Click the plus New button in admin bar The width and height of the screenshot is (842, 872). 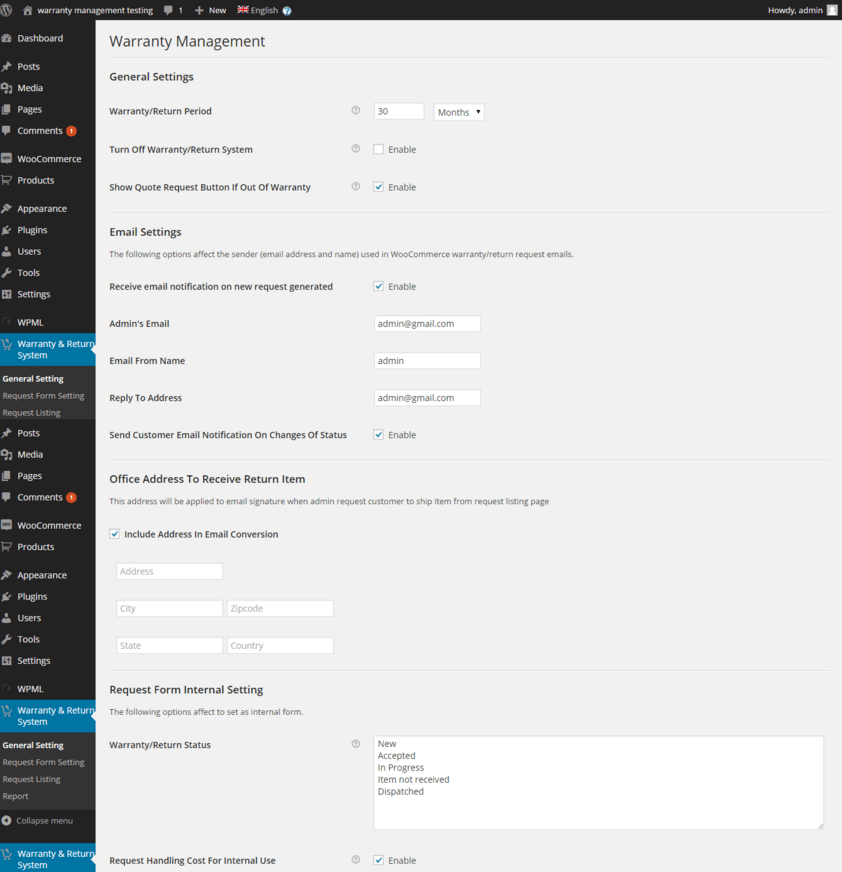(x=210, y=10)
